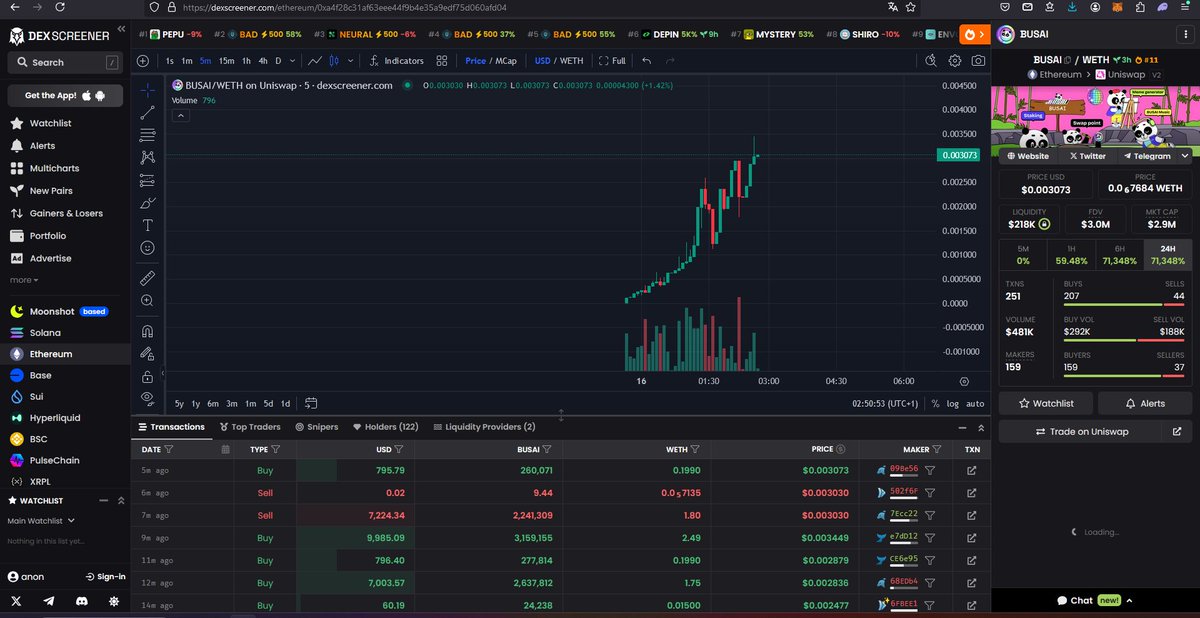Select the Transactions tab

[x=171, y=427]
